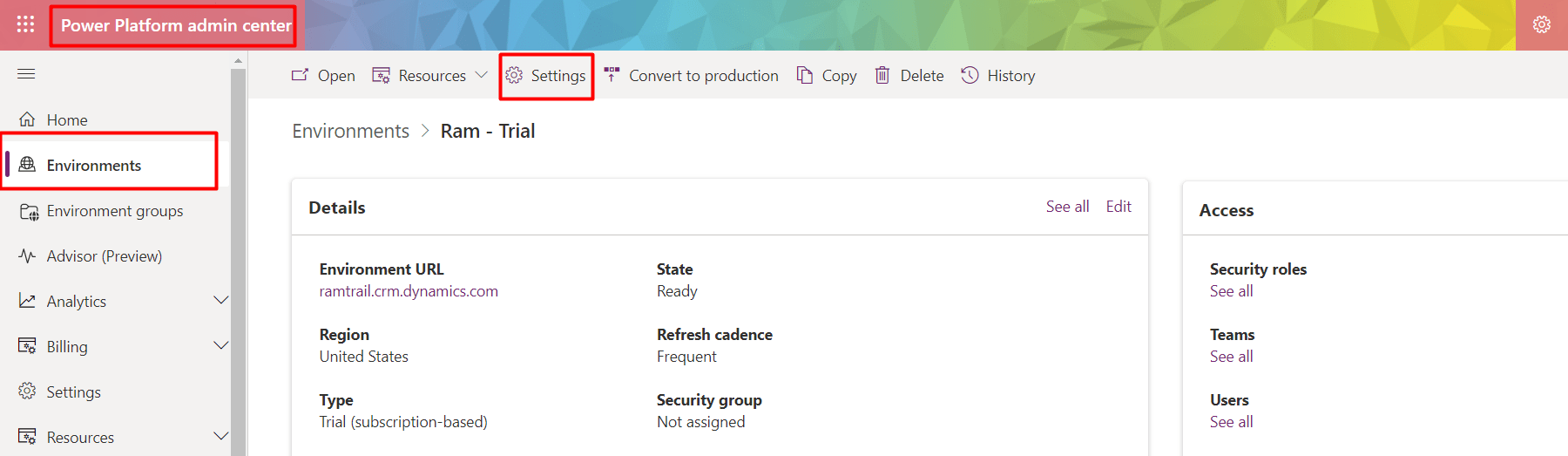Click the Environment groups icon

(29, 211)
